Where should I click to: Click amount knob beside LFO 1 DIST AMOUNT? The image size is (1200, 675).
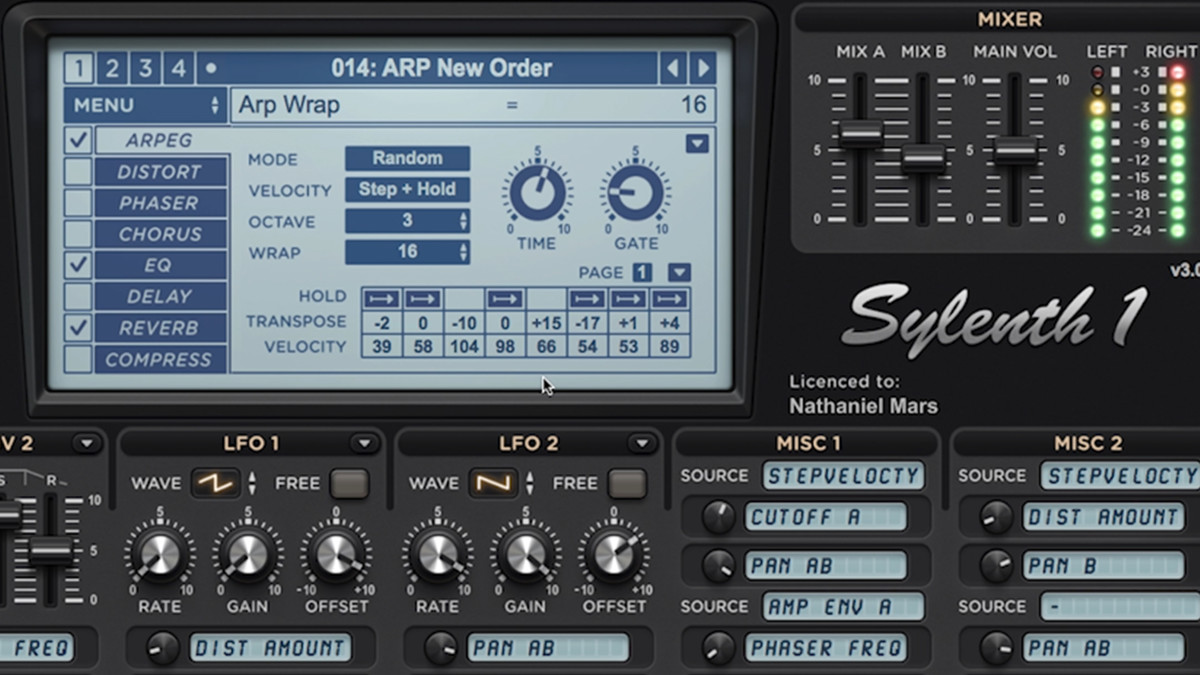[163, 648]
